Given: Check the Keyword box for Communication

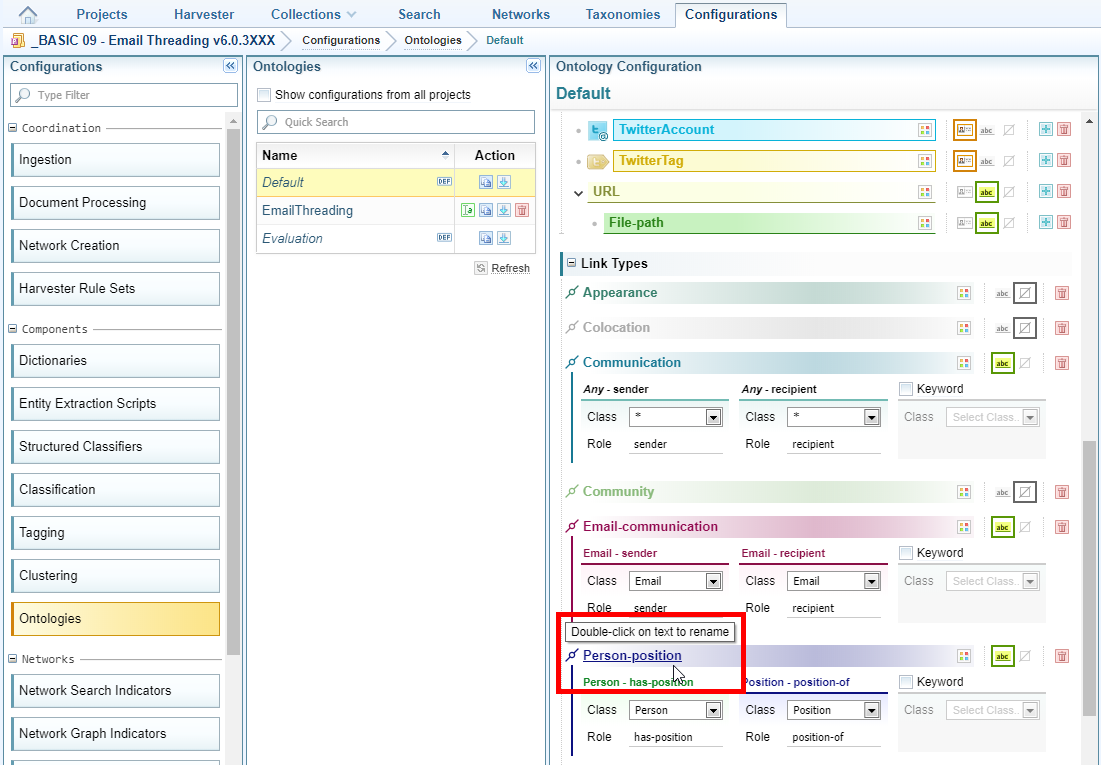Looking at the screenshot, I should pos(906,389).
